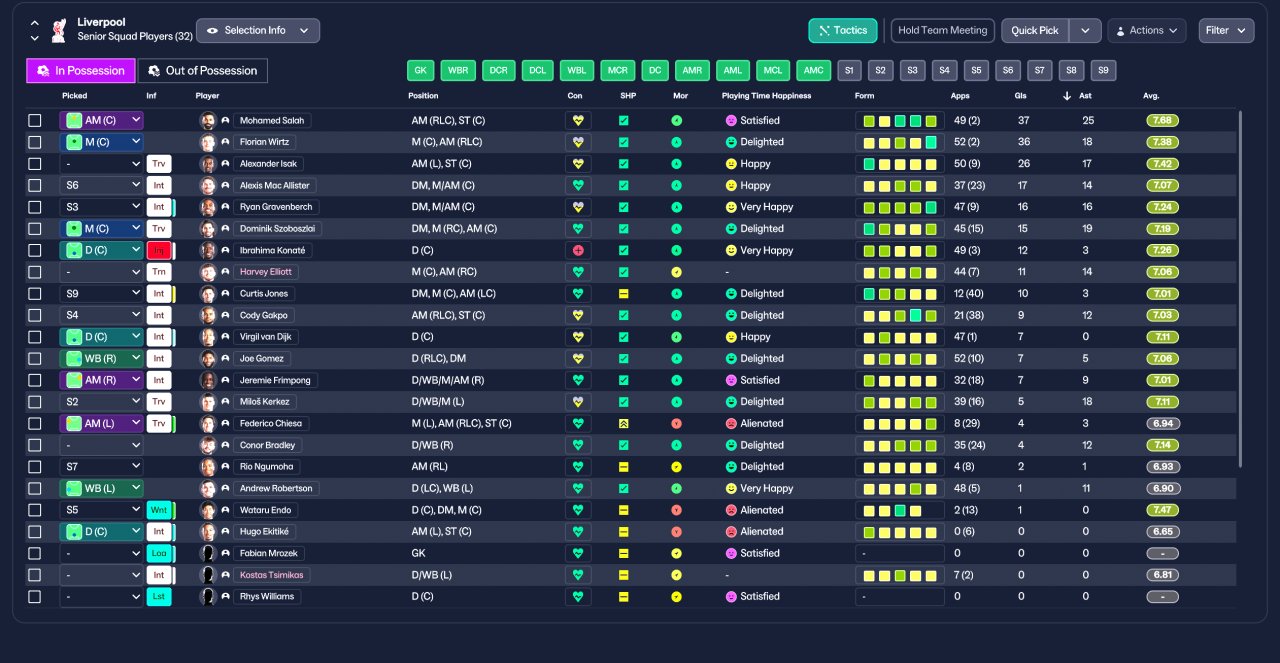Click Federico Chiesa's red morale icon
This screenshot has height=663, width=1280.
676,424
